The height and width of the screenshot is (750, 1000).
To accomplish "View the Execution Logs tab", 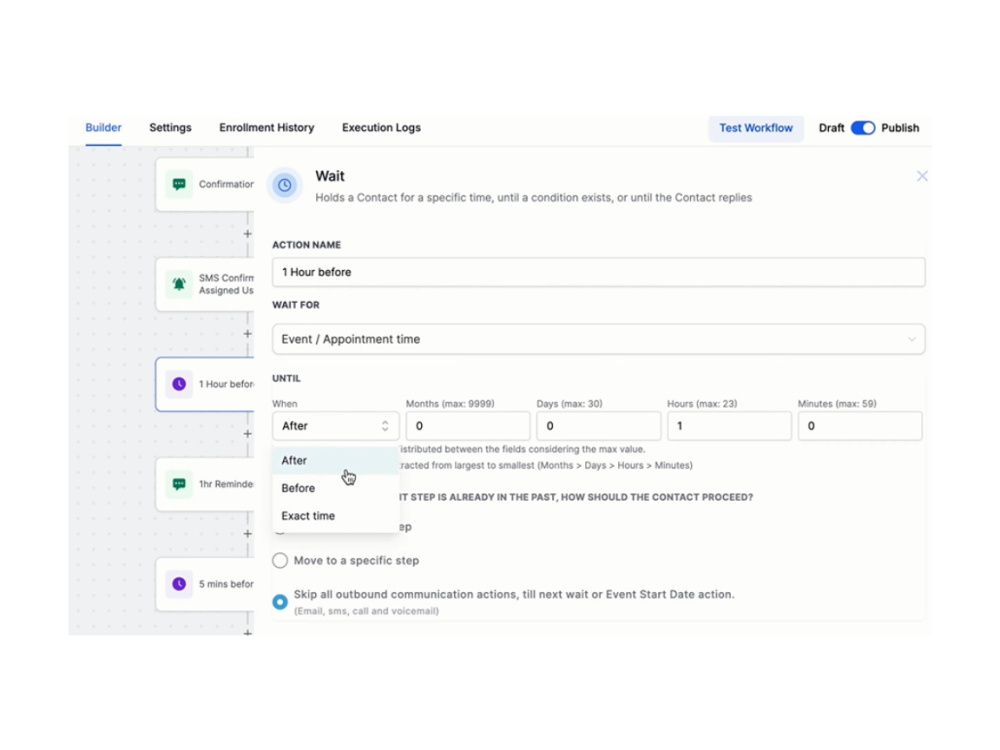I will click(381, 128).
